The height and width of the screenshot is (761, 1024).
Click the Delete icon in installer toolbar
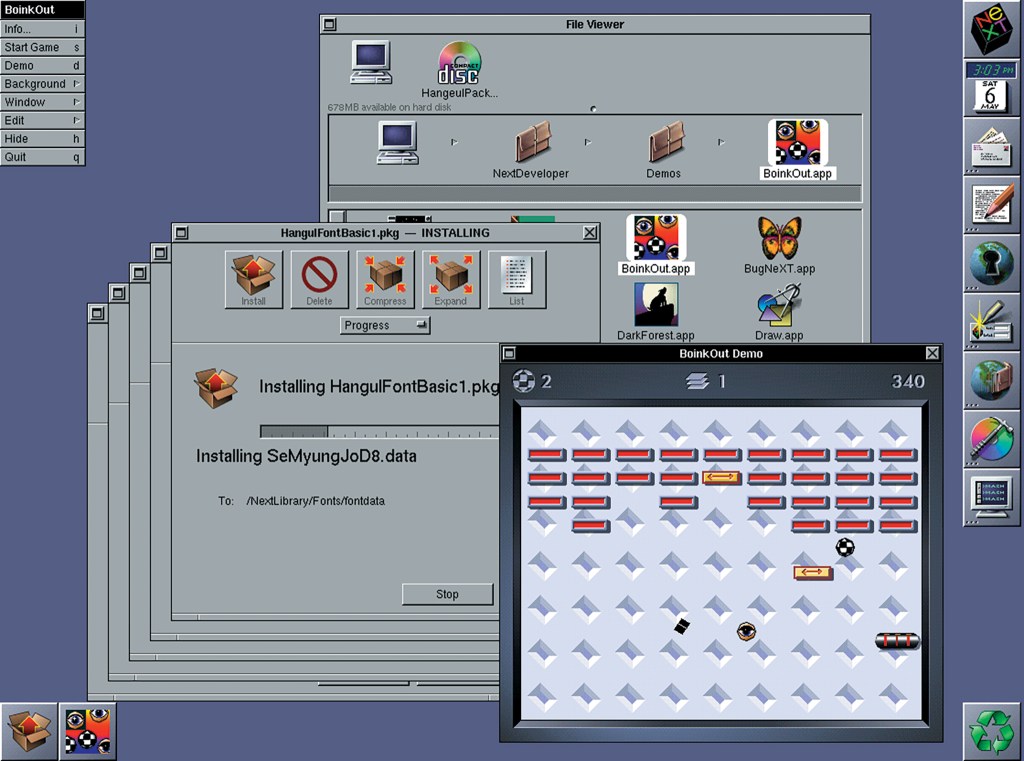319,280
